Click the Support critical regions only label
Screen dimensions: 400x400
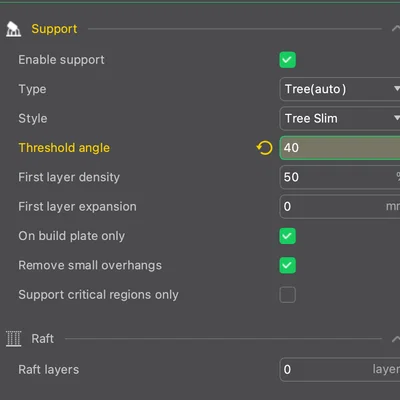98,295
